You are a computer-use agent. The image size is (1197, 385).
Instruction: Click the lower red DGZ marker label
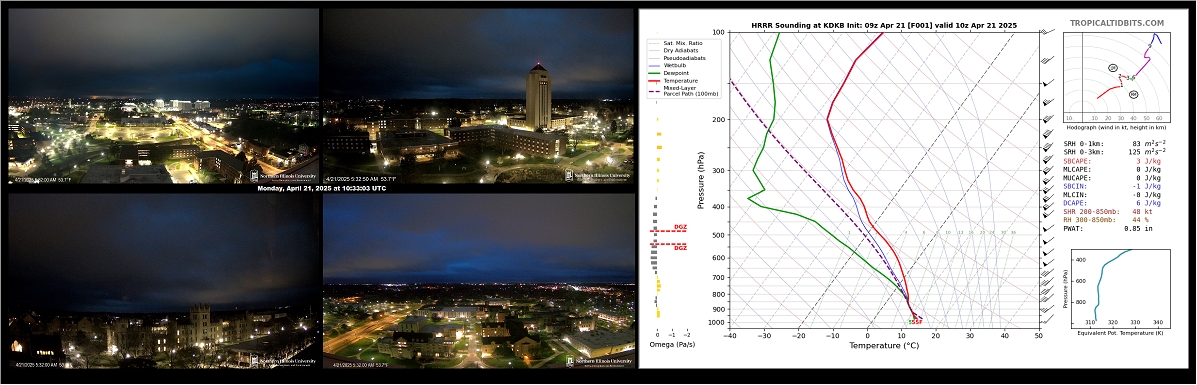(x=681, y=248)
